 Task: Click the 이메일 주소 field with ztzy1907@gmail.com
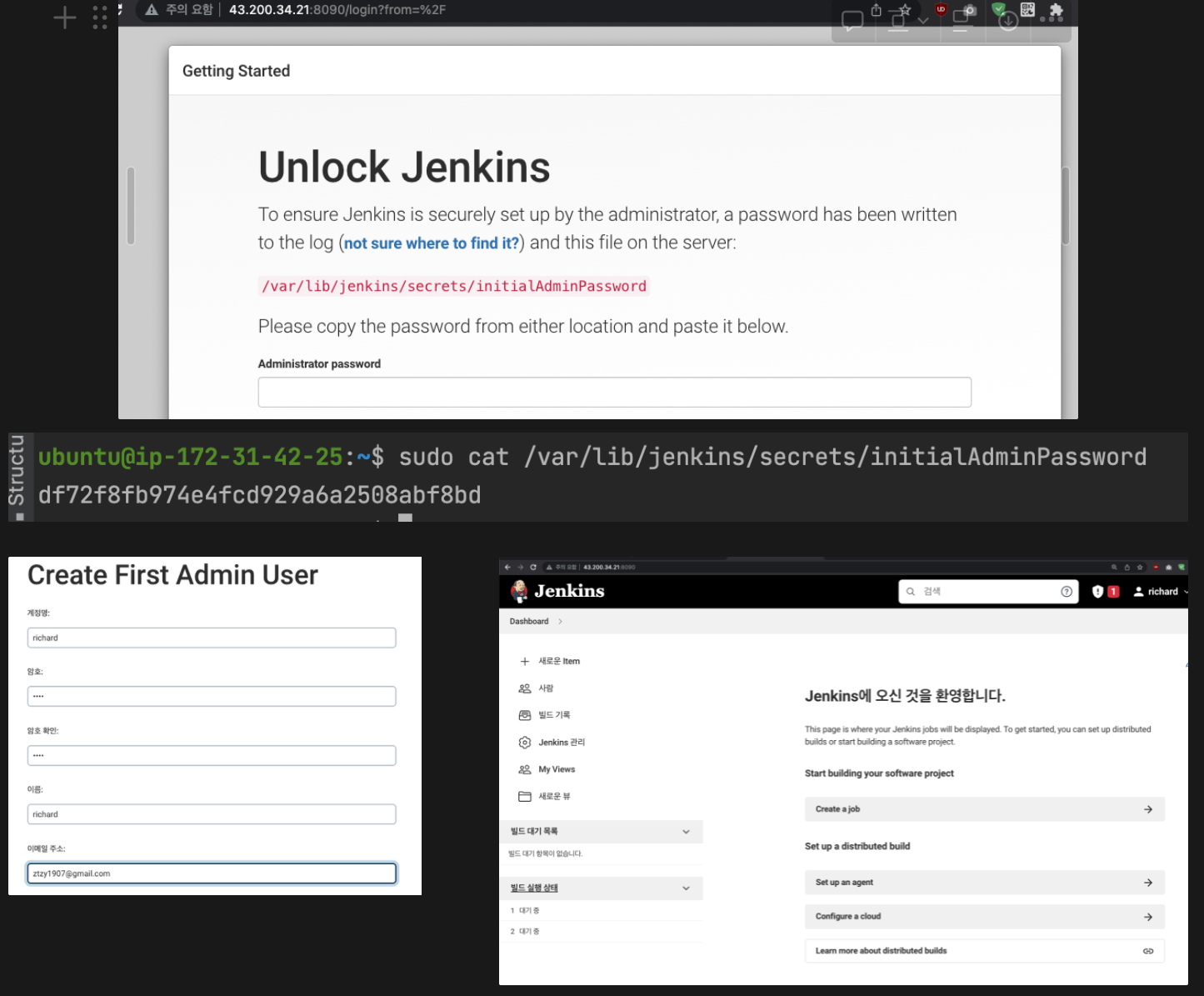tap(212, 873)
